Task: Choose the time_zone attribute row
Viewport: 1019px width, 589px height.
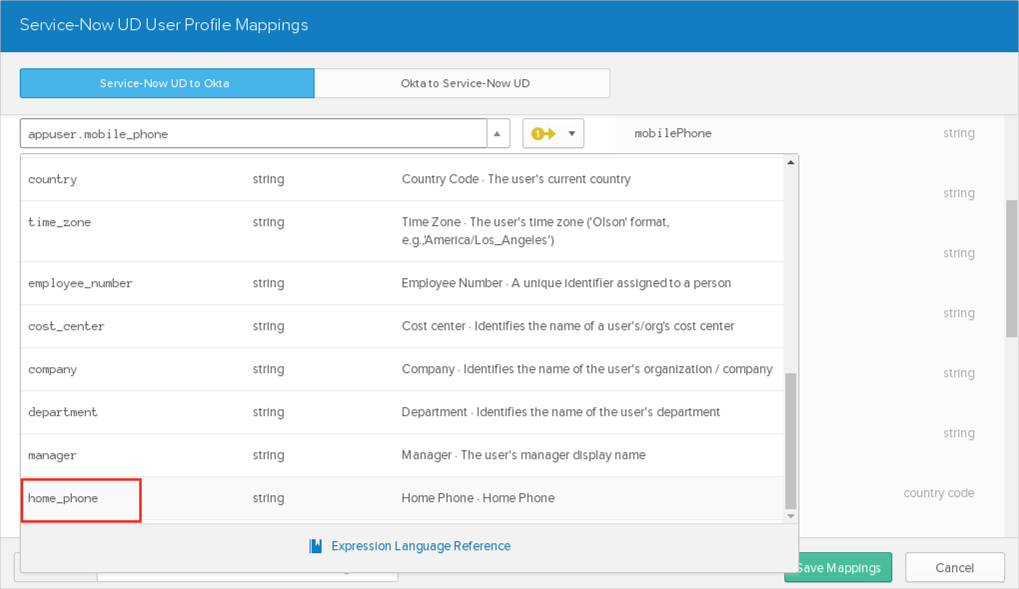Action: tap(60, 222)
